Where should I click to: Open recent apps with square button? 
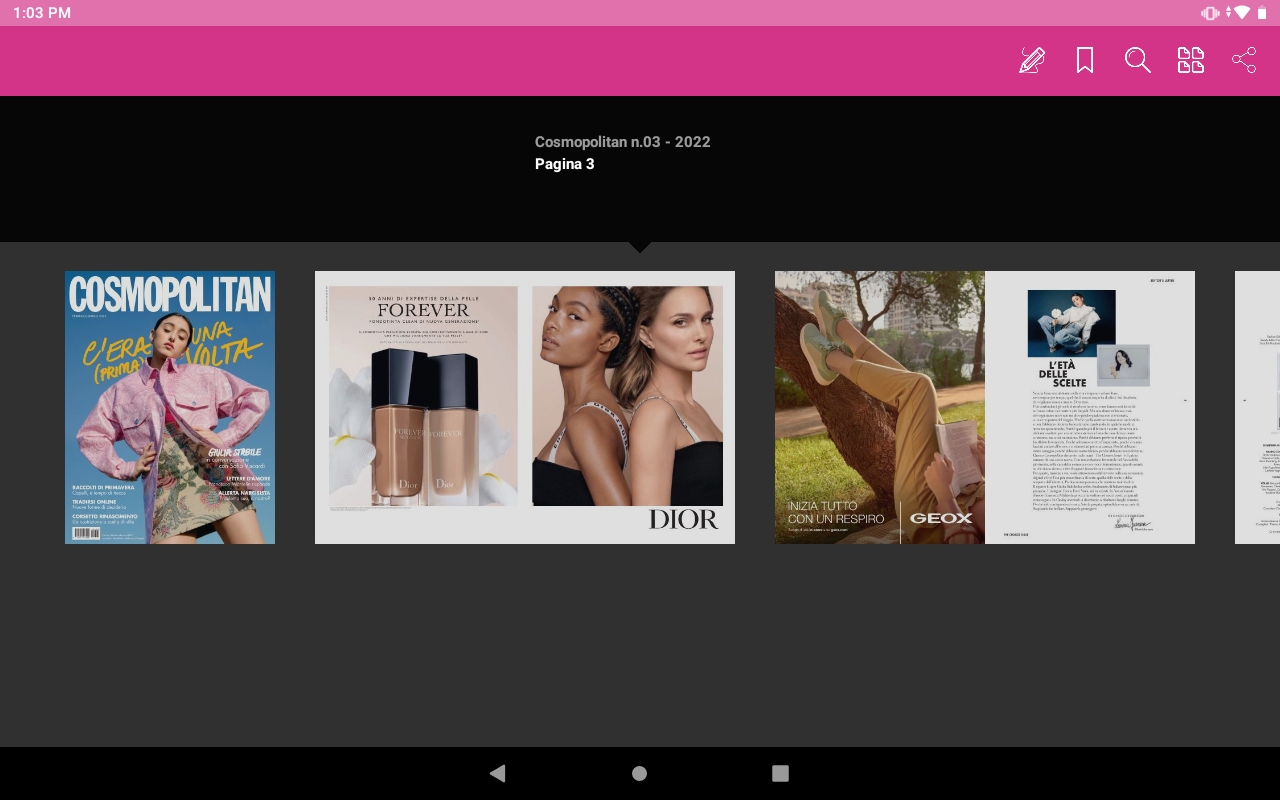click(780, 773)
